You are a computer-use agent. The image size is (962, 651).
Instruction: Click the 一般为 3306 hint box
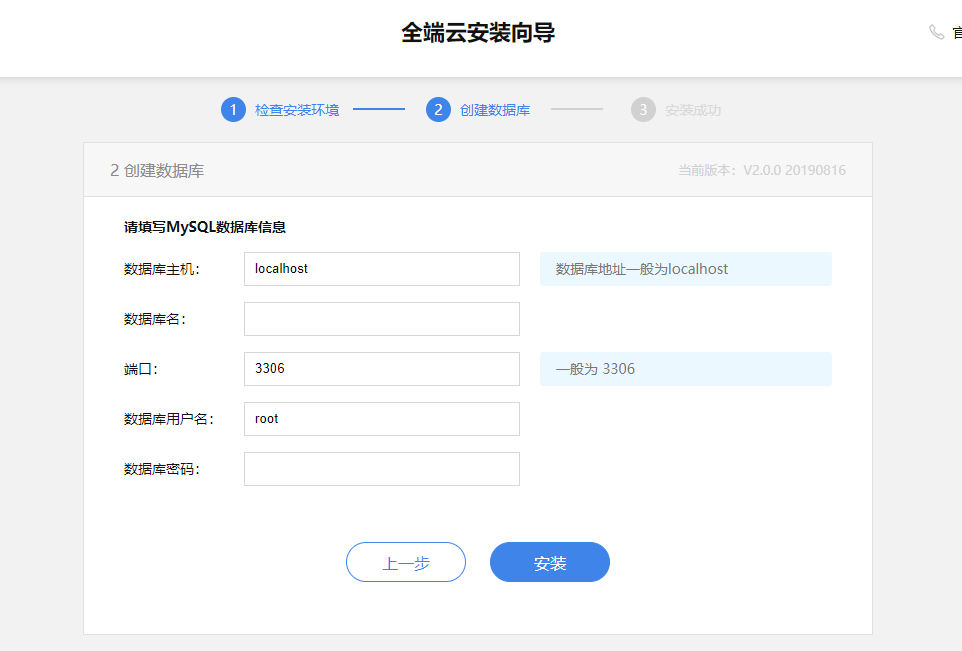[686, 369]
